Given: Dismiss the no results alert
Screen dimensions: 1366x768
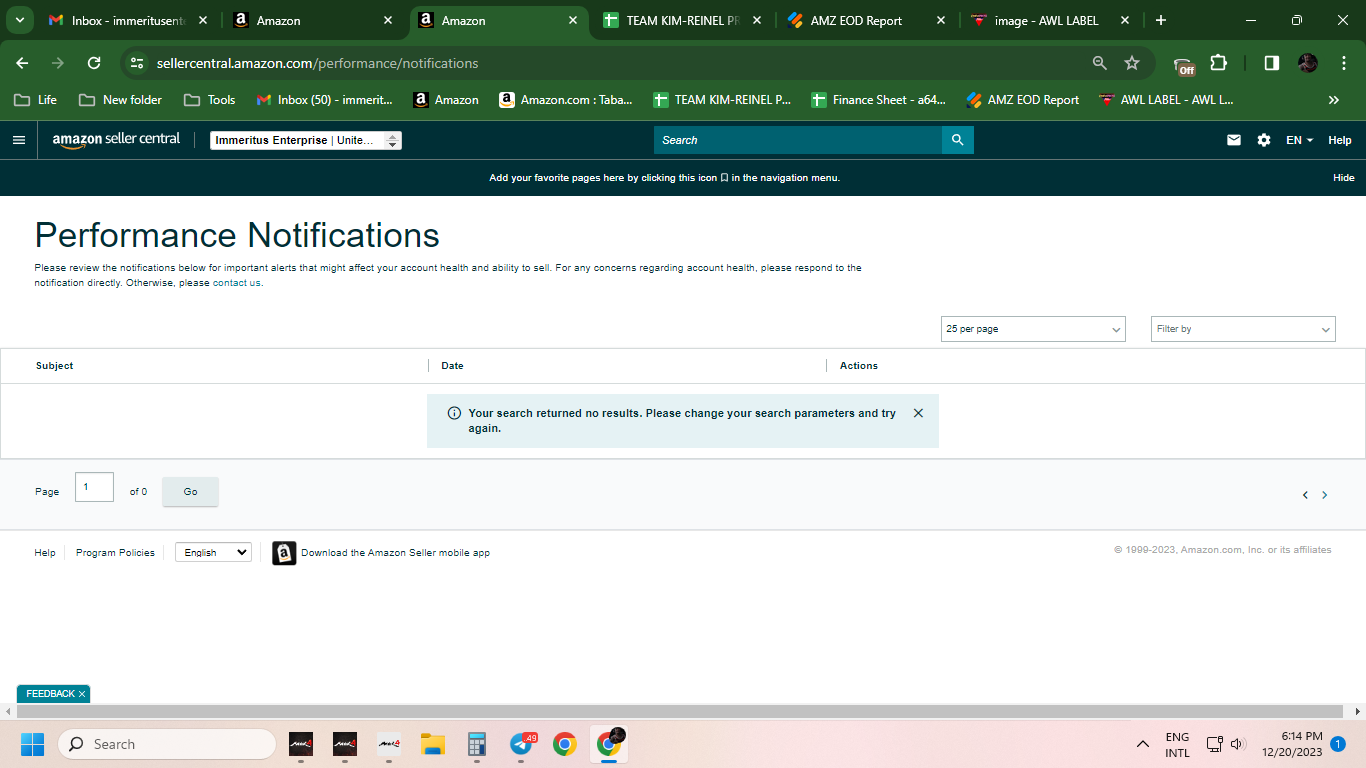Looking at the screenshot, I should click(x=918, y=413).
